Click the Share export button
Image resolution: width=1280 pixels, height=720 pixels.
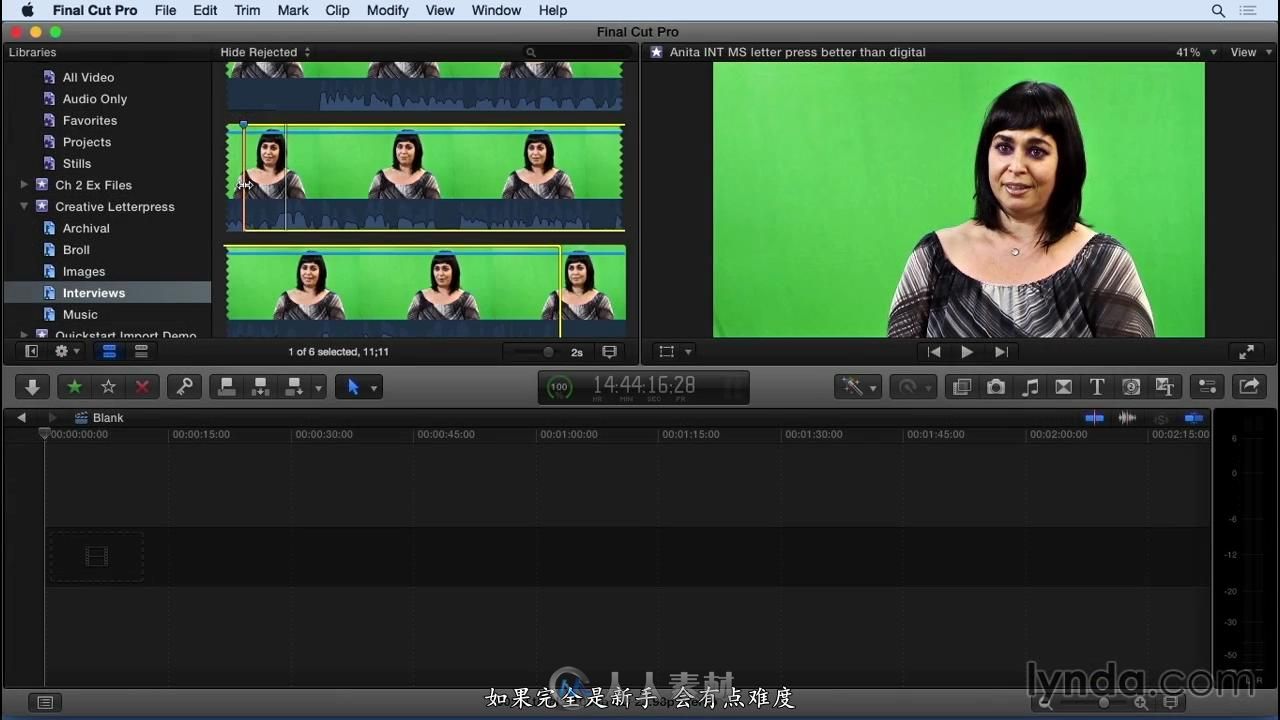(x=1249, y=387)
